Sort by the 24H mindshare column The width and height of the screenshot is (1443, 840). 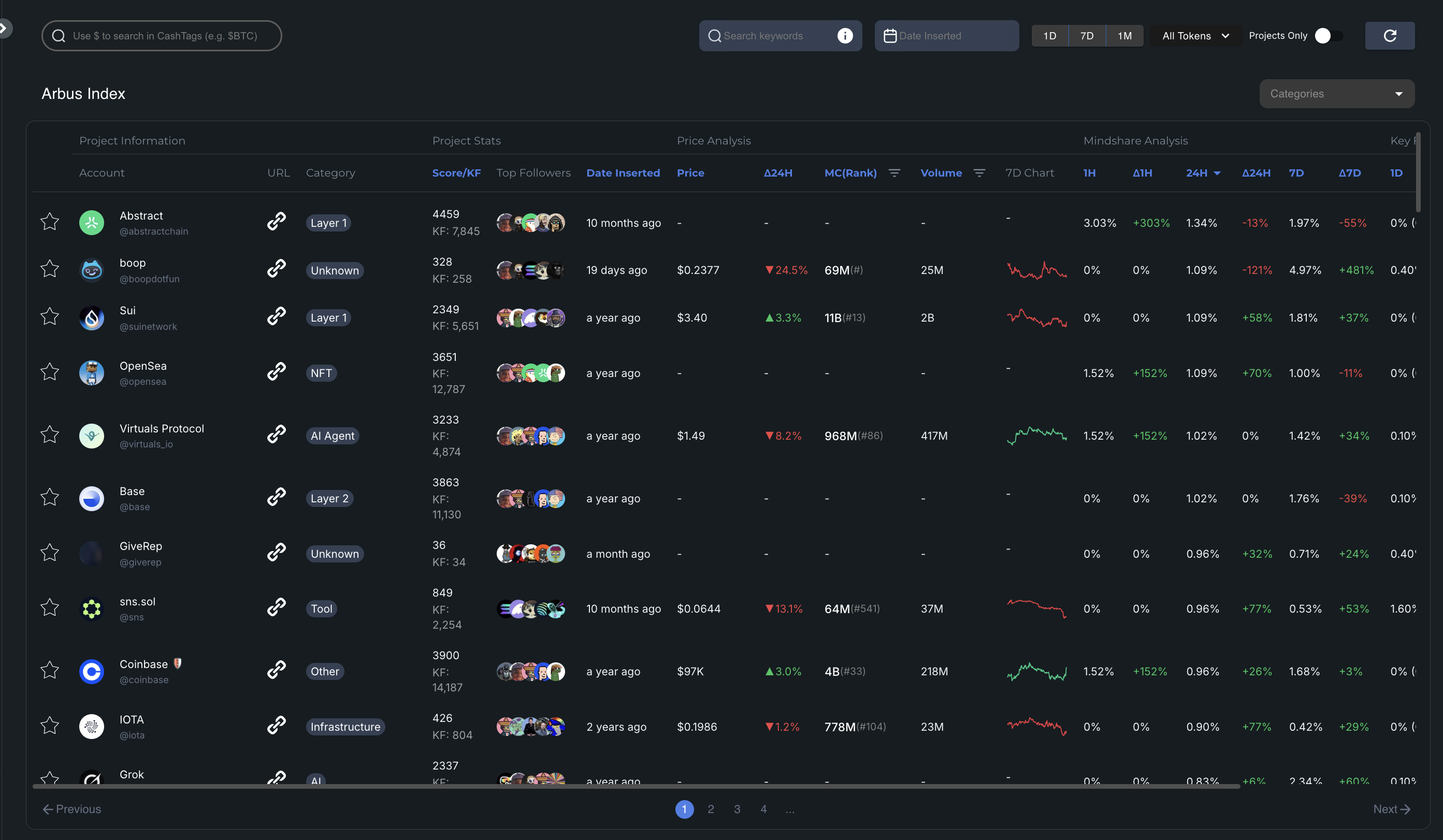click(x=1203, y=173)
